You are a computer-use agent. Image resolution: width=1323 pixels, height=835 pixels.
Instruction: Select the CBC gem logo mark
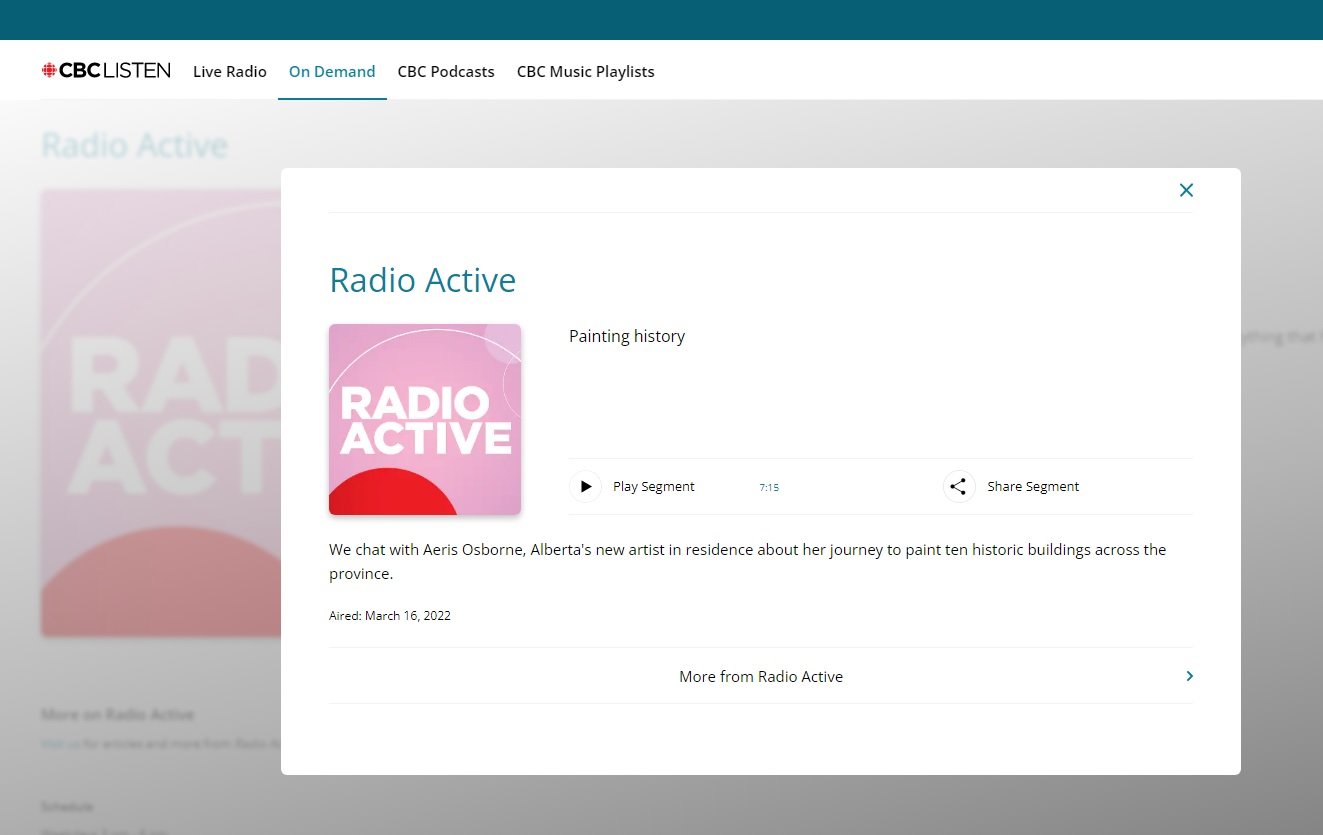(50, 70)
